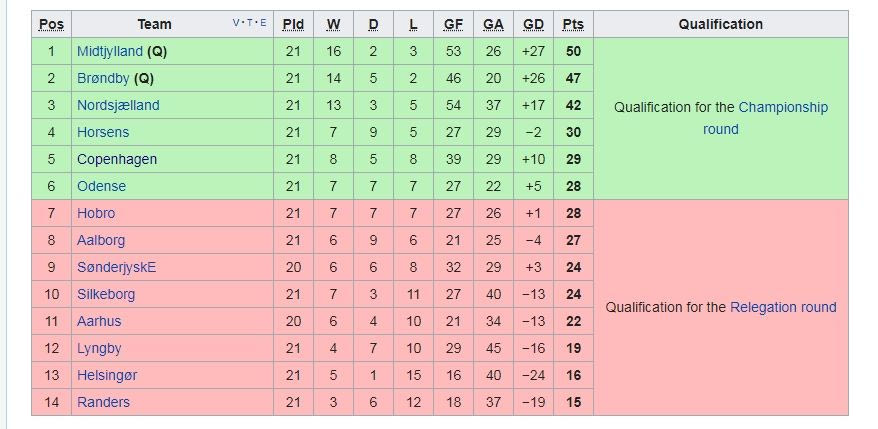The height and width of the screenshot is (429, 878).
Task: Open the SønderjyskE team page
Action: 116,267
